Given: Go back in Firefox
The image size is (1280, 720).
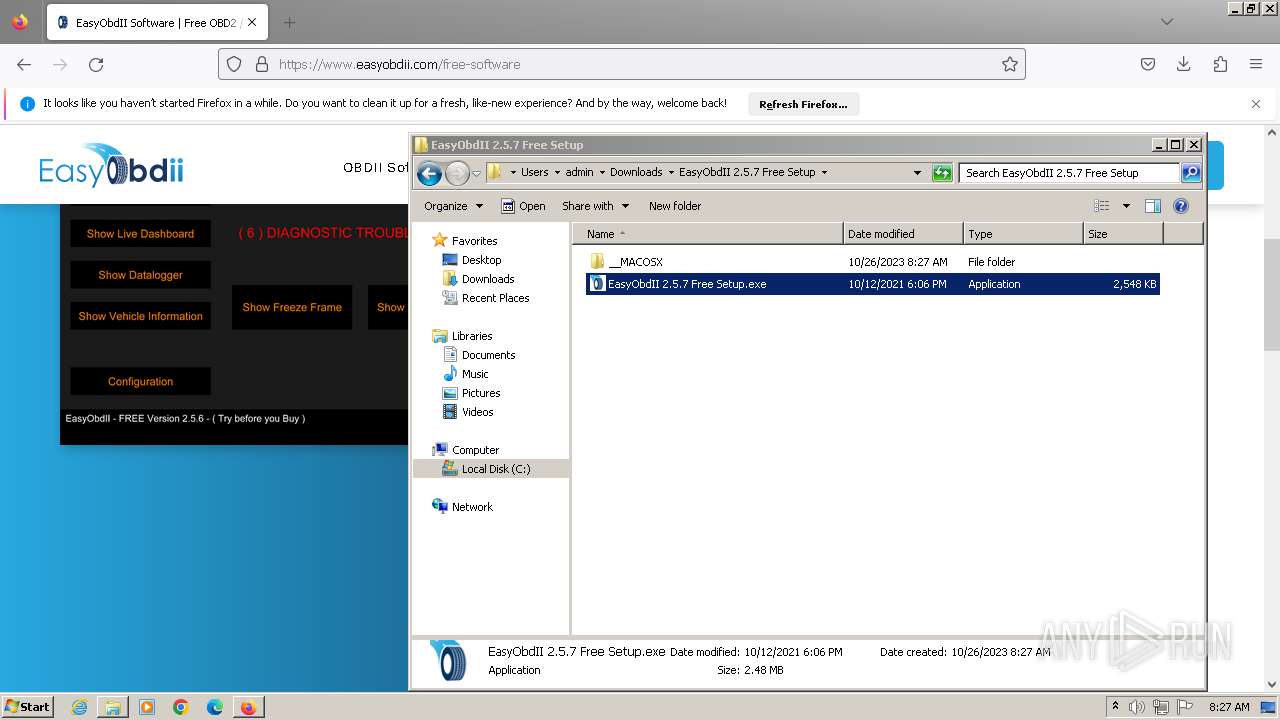Looking at the screenshot, I should click(x=24, y=64).
